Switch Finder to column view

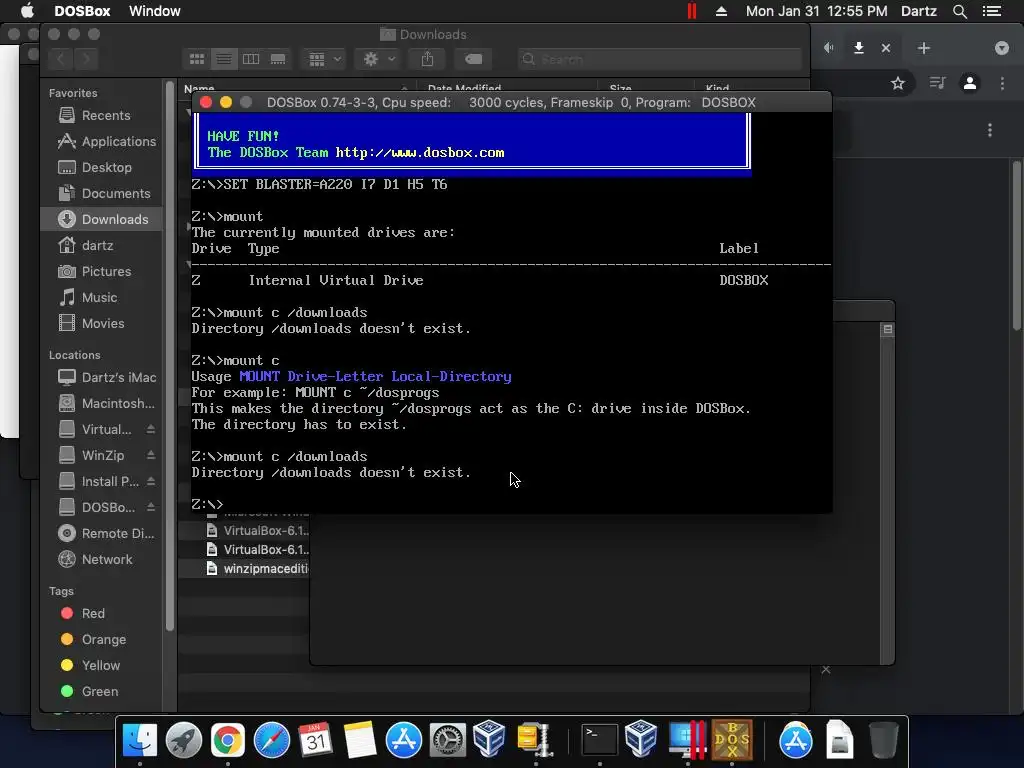pyautogui.click(x=251, y=59)
